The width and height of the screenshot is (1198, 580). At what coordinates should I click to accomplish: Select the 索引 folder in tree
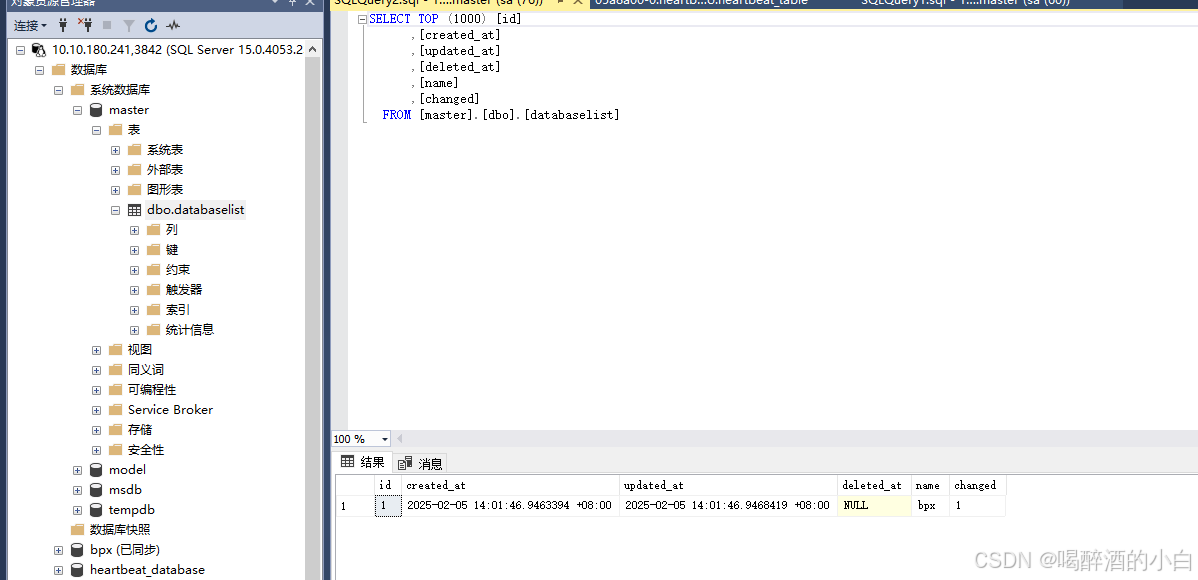point(177,310)
